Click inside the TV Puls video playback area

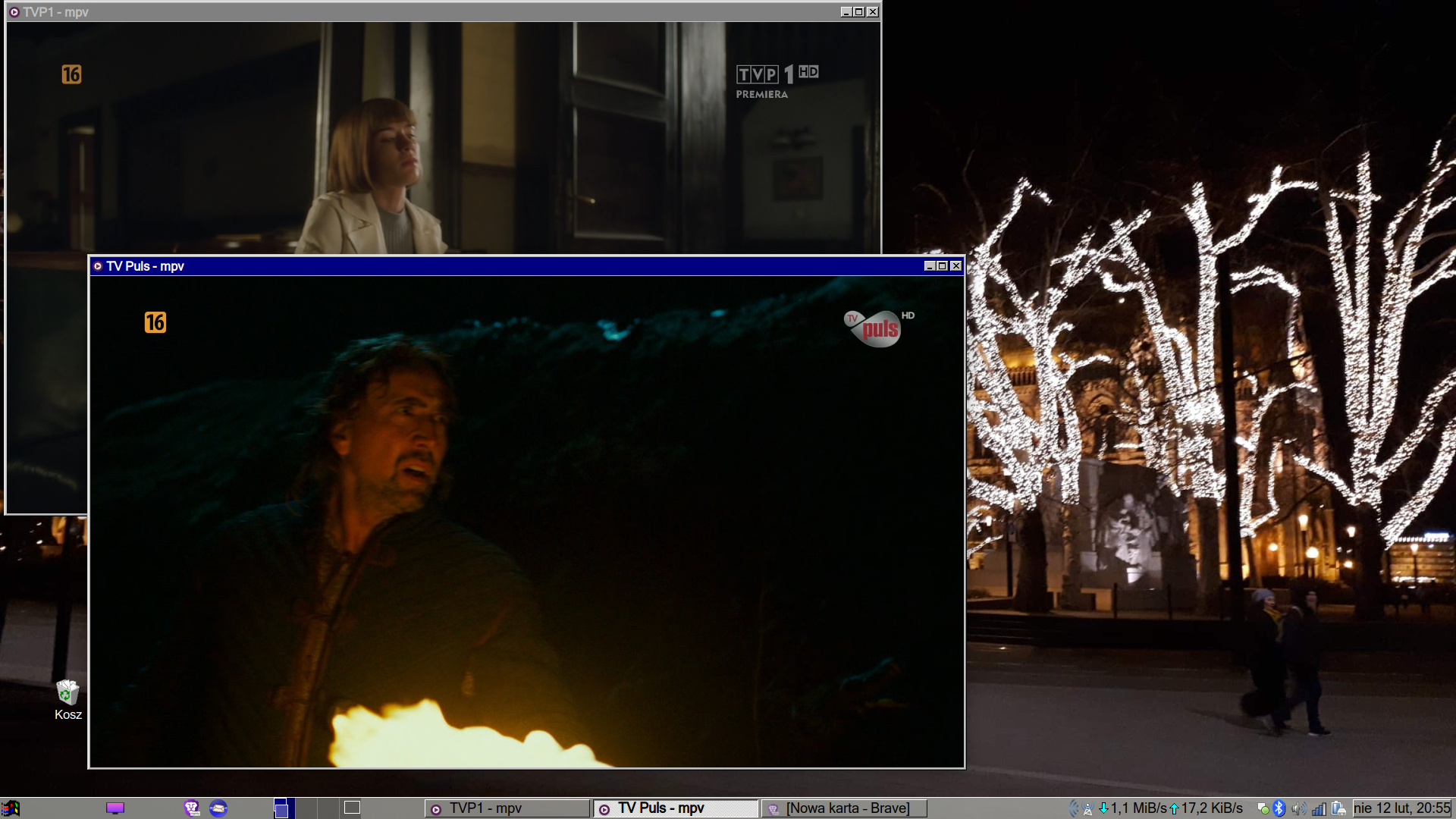[527, 522]
